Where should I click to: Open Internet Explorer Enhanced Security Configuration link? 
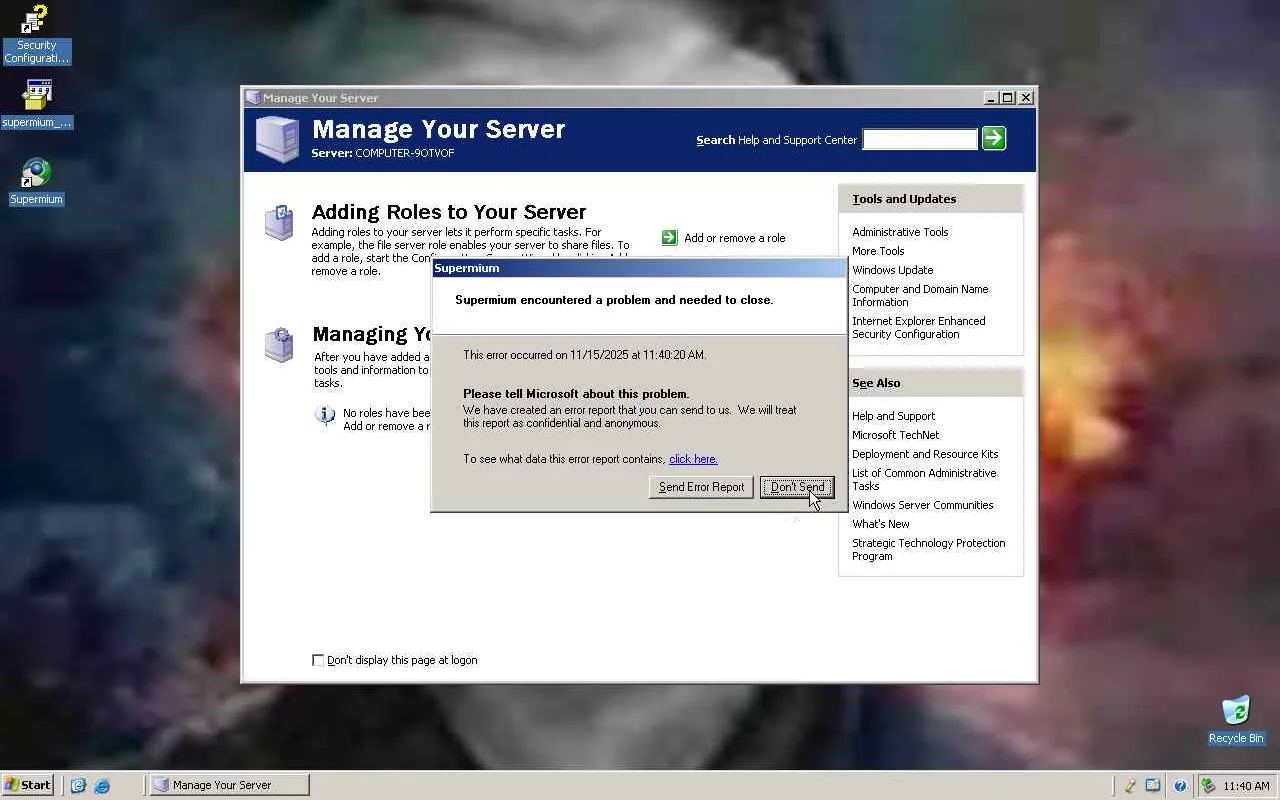point(919,327)
